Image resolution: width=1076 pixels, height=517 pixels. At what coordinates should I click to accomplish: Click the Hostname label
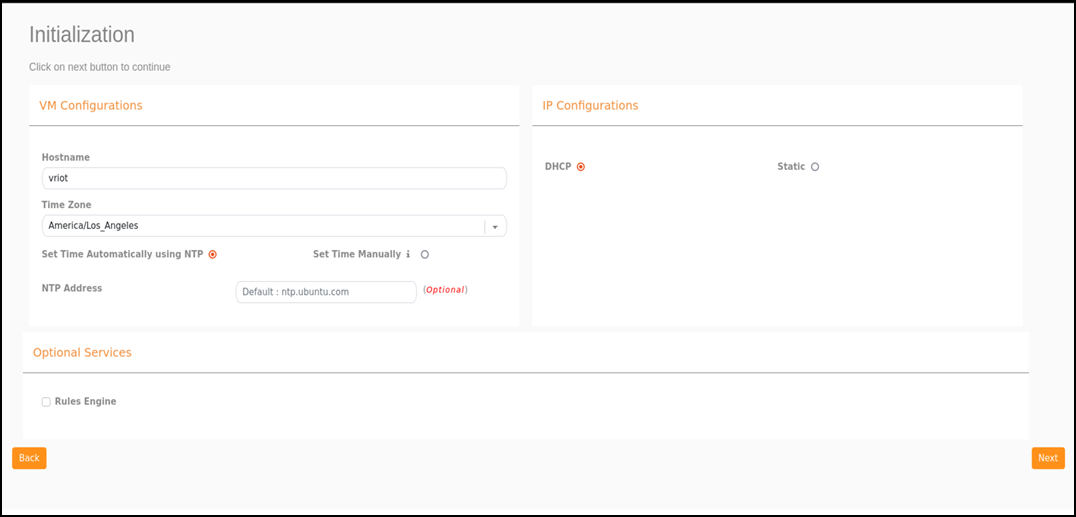(66, 157)
